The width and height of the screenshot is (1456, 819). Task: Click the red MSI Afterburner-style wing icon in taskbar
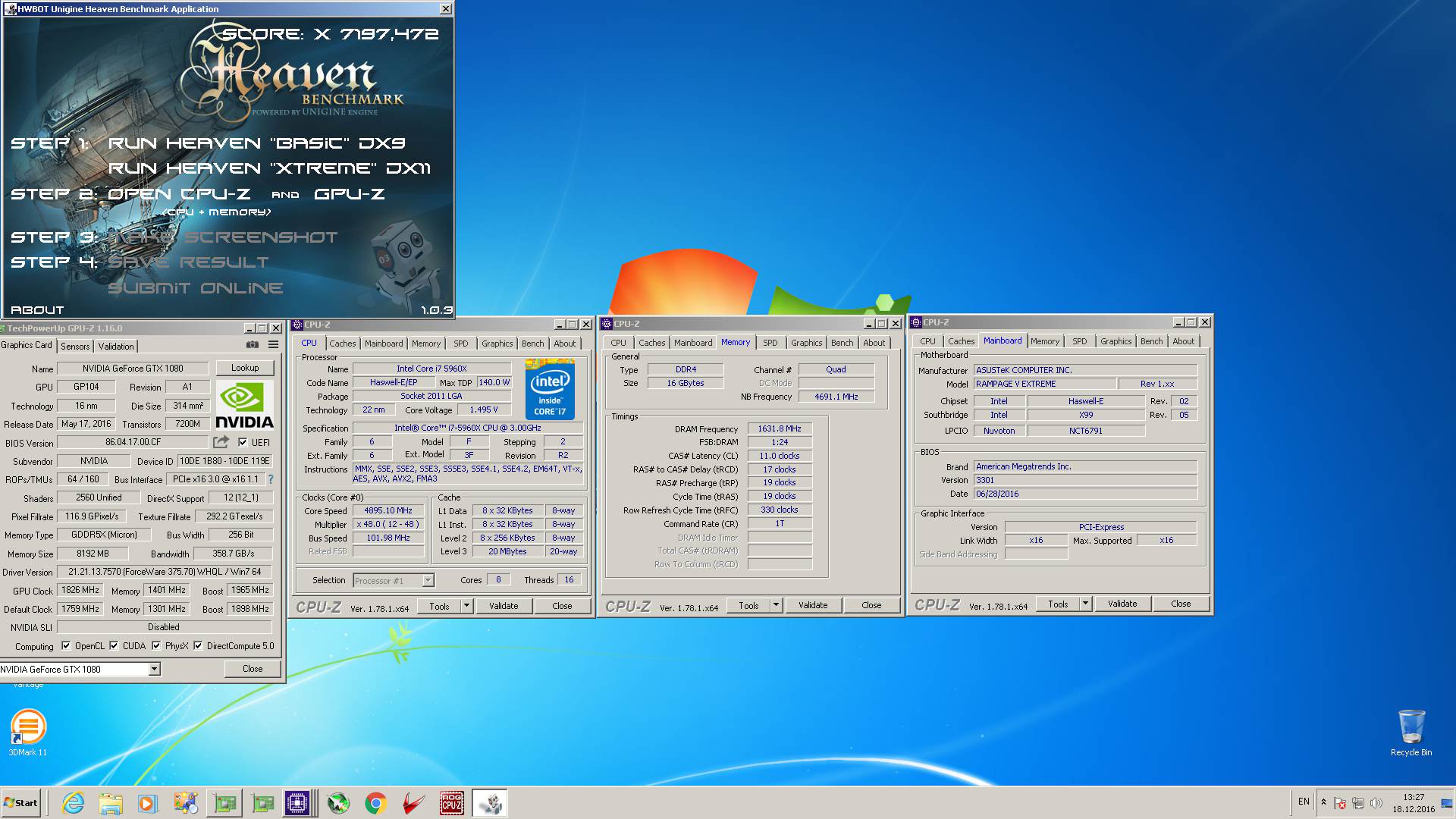click(x=413, y=803)
